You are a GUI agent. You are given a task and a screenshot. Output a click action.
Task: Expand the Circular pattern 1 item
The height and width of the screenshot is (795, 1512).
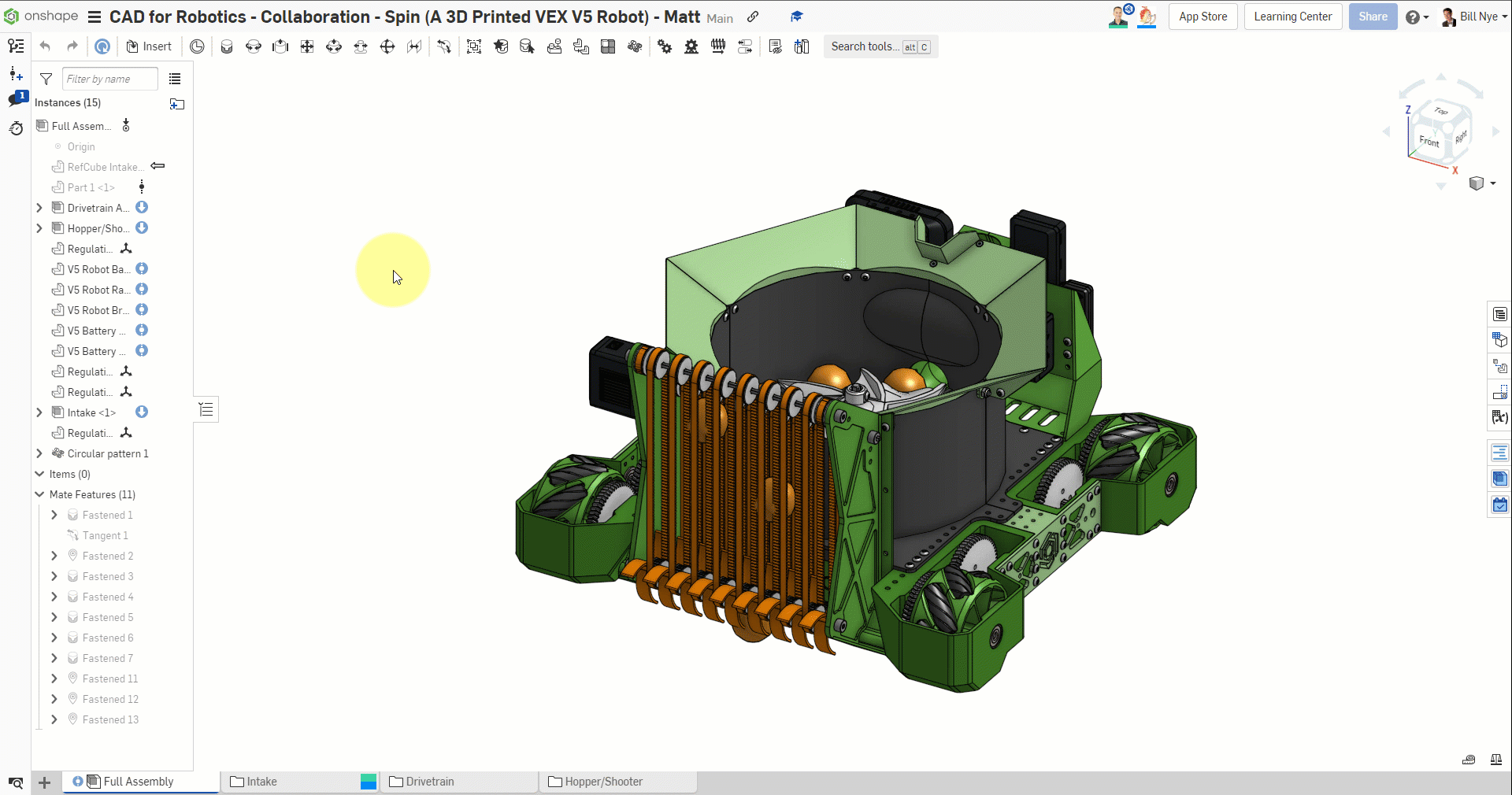pyautogui.click(x=39, y=453)
